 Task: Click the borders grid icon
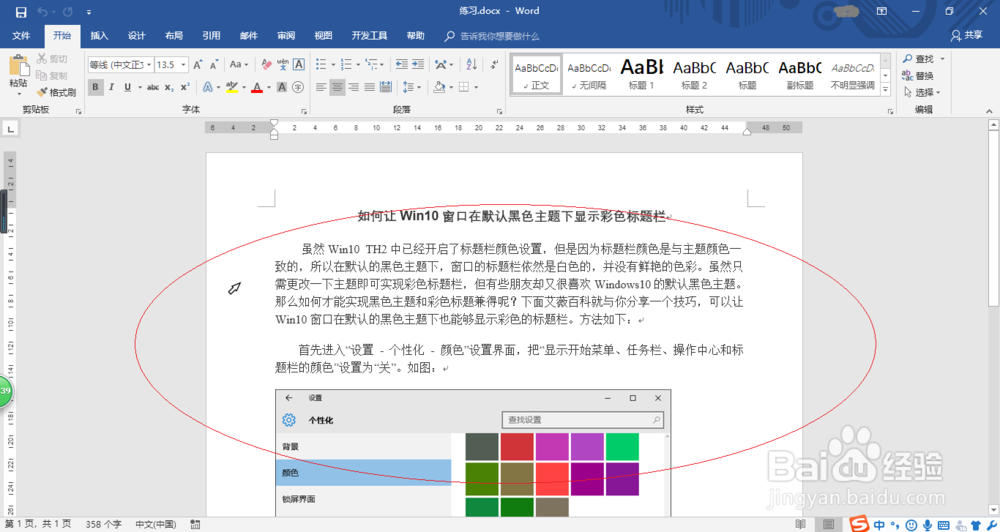(x=464, y=87)
